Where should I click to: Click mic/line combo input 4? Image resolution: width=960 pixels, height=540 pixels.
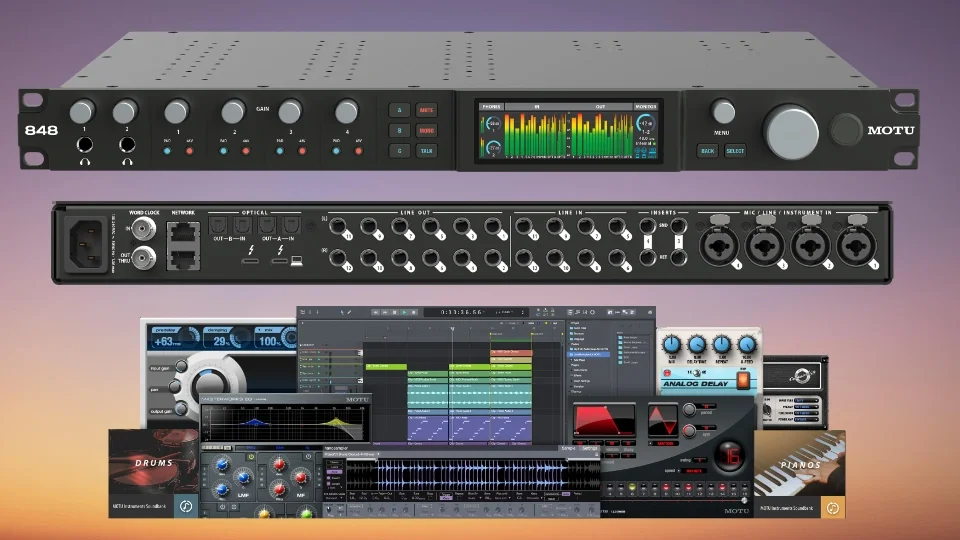(718, 247)
